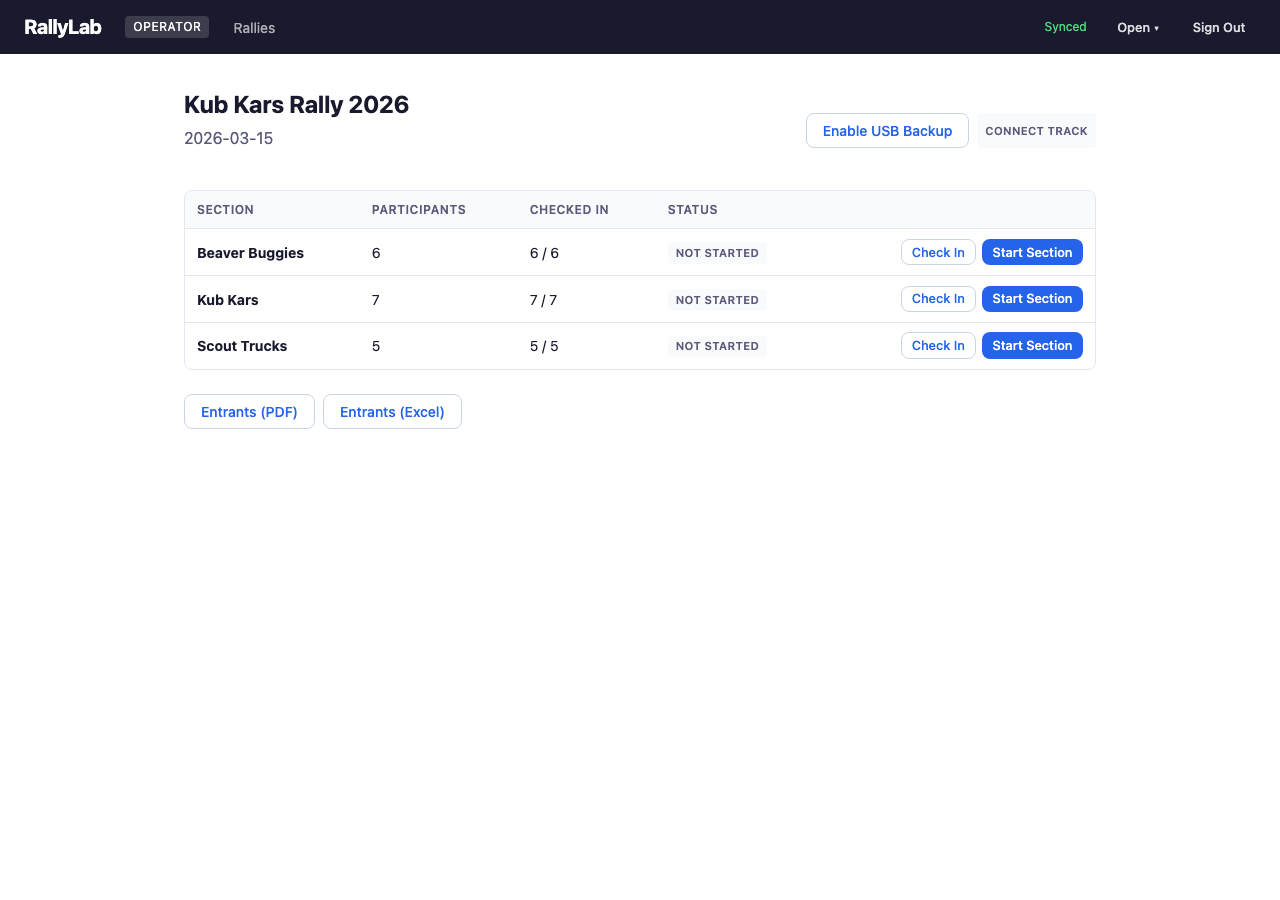Viewport: 1280px width, 900px height.
Task: Open Check In for Kub Kars
Action: (938, 299)
